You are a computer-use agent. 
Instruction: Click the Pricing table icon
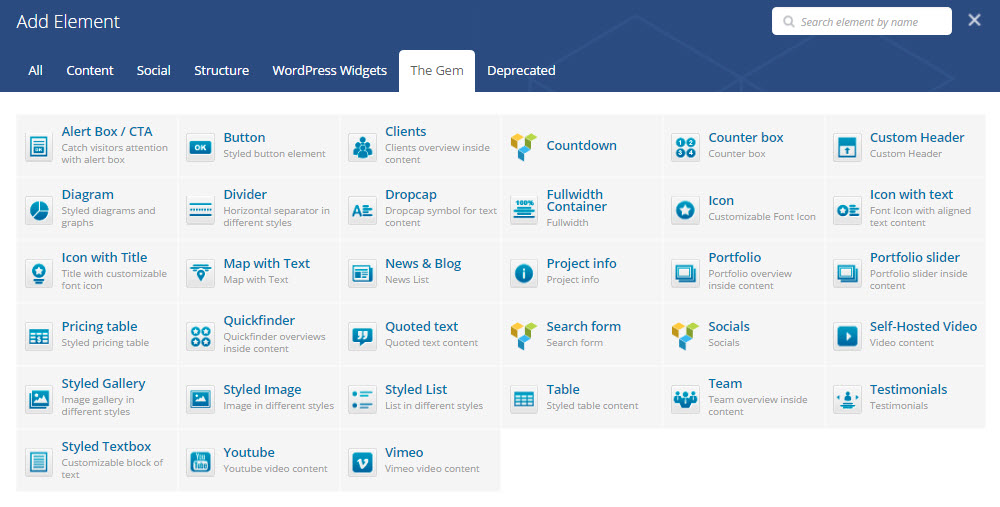coord(39,336)
